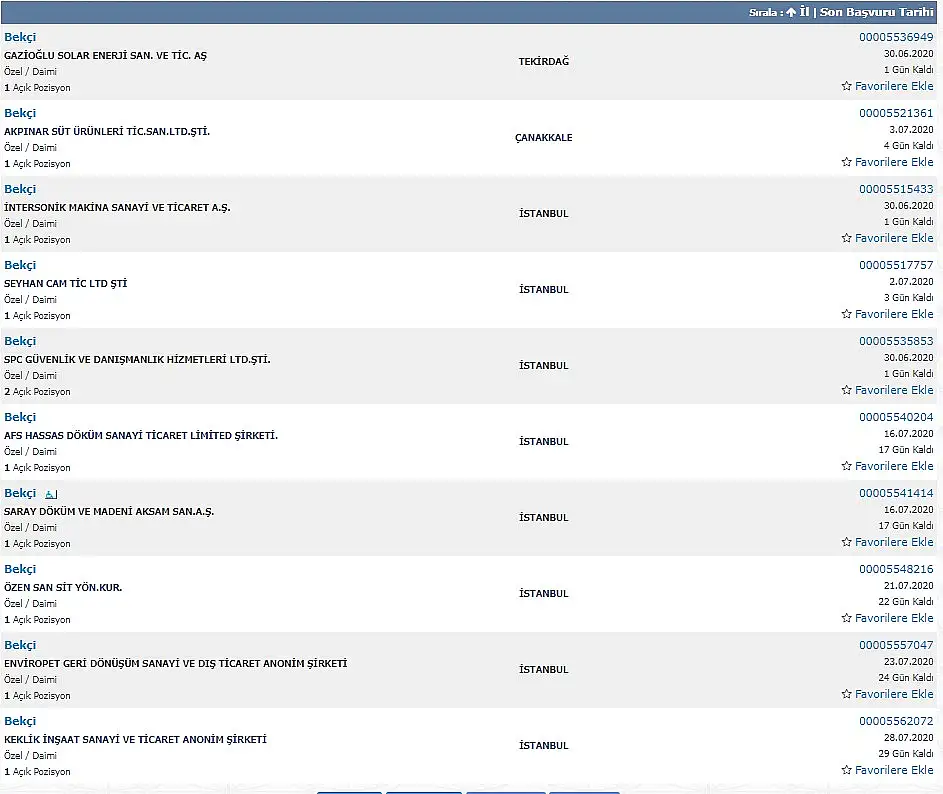The height and width of the screenshot is (794, 943).
Task: Click the deadline date 2.07.2020
Action: click(911, 282)
